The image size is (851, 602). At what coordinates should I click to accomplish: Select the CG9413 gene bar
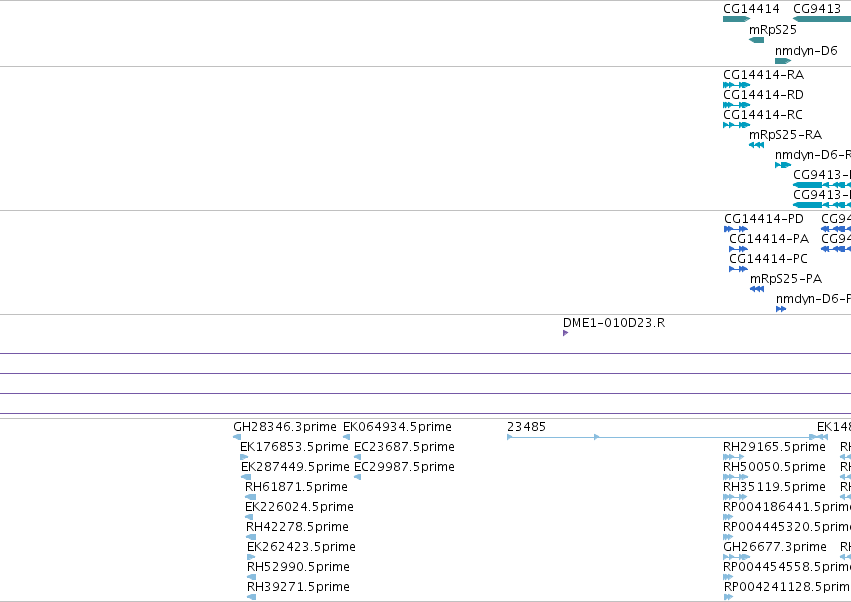point(822,19)
